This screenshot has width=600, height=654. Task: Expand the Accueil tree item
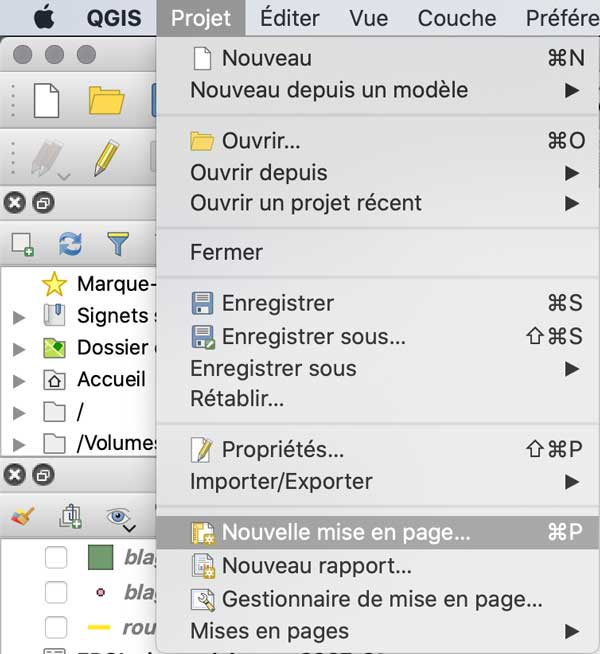[19, 381]
